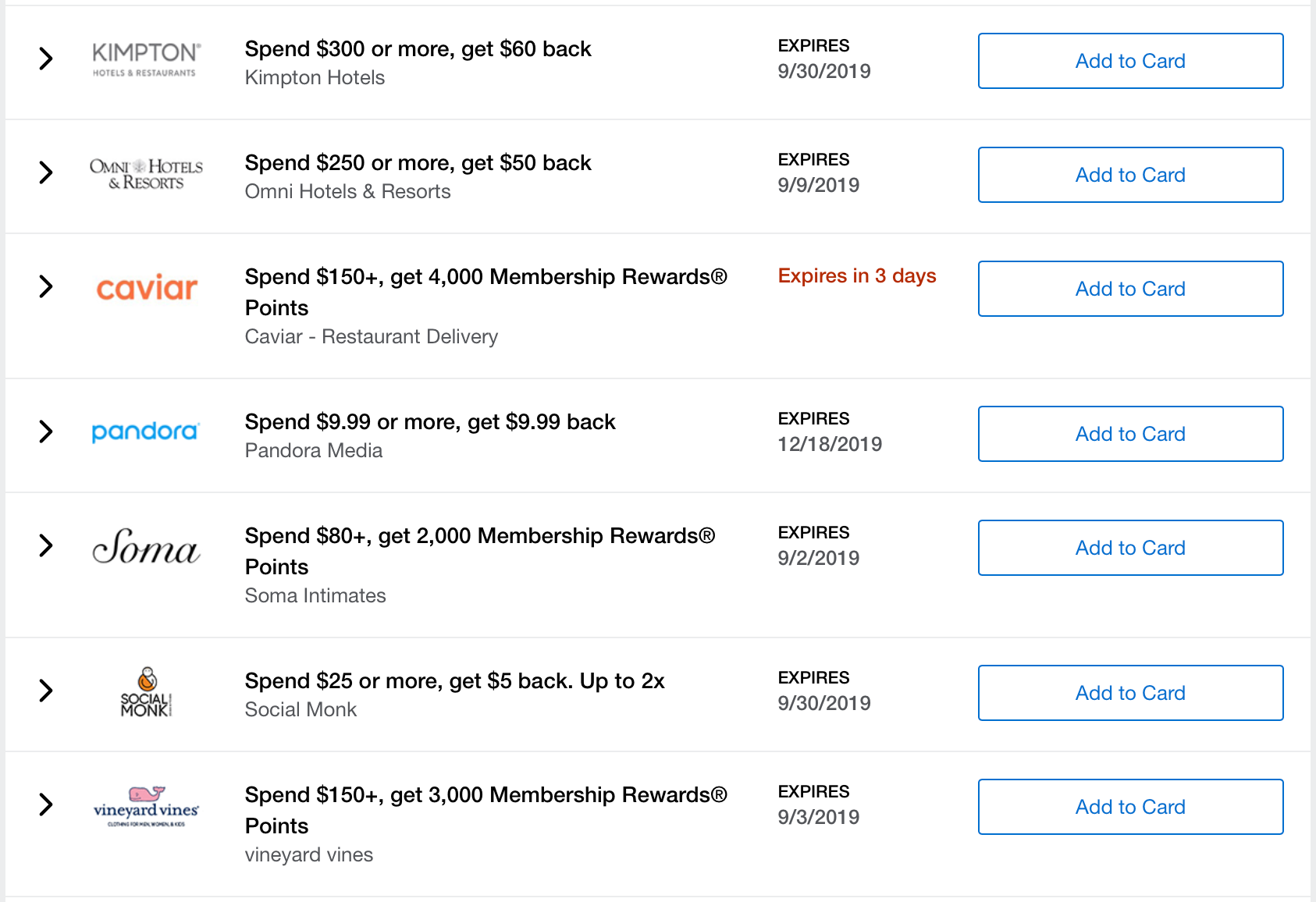Expand the Soma Intimates offer chevron
The width and height of the screenshot is (1316, 902).
46,545
